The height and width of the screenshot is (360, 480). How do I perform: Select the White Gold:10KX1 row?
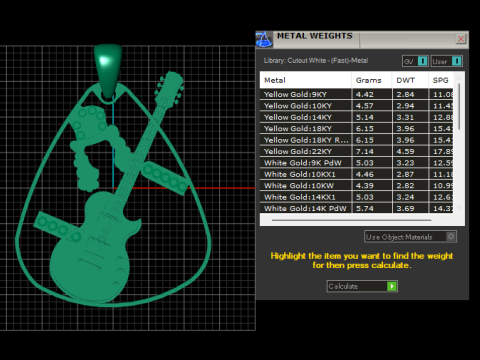coord(356,174)
